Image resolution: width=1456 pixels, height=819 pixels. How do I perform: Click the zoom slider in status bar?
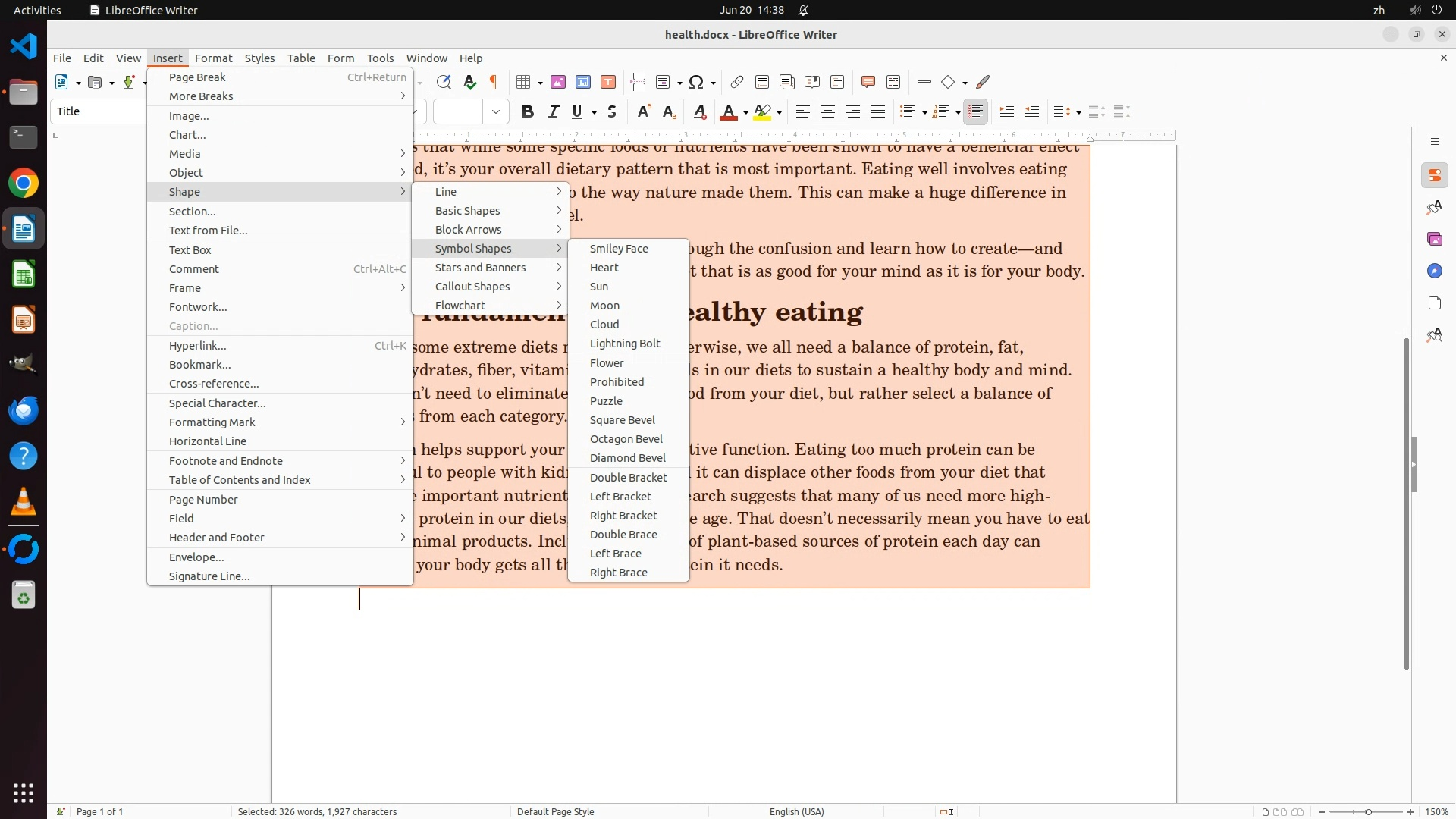[1368, 812]
